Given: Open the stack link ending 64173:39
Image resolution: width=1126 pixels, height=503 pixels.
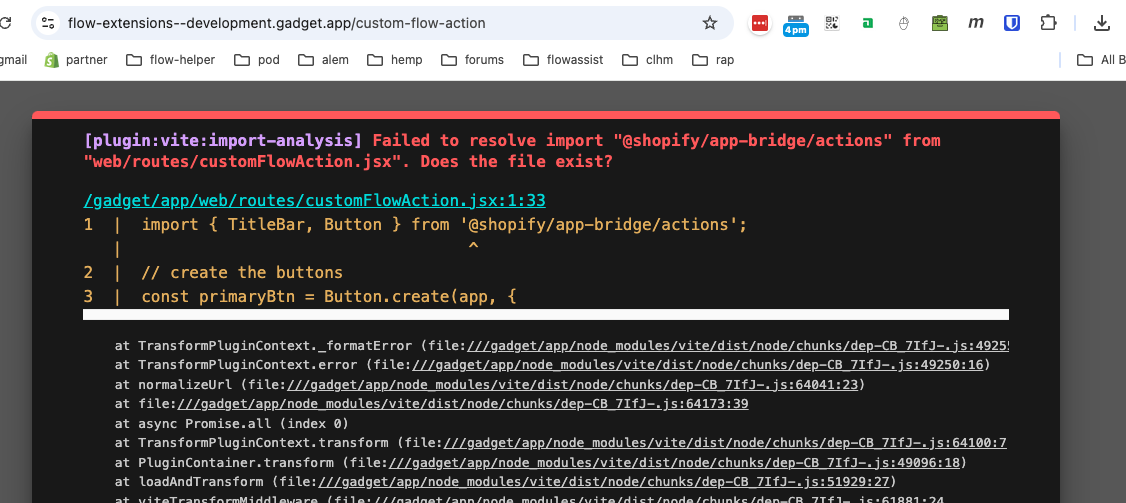Looking at the screenshot, I should tap(462, 404).
